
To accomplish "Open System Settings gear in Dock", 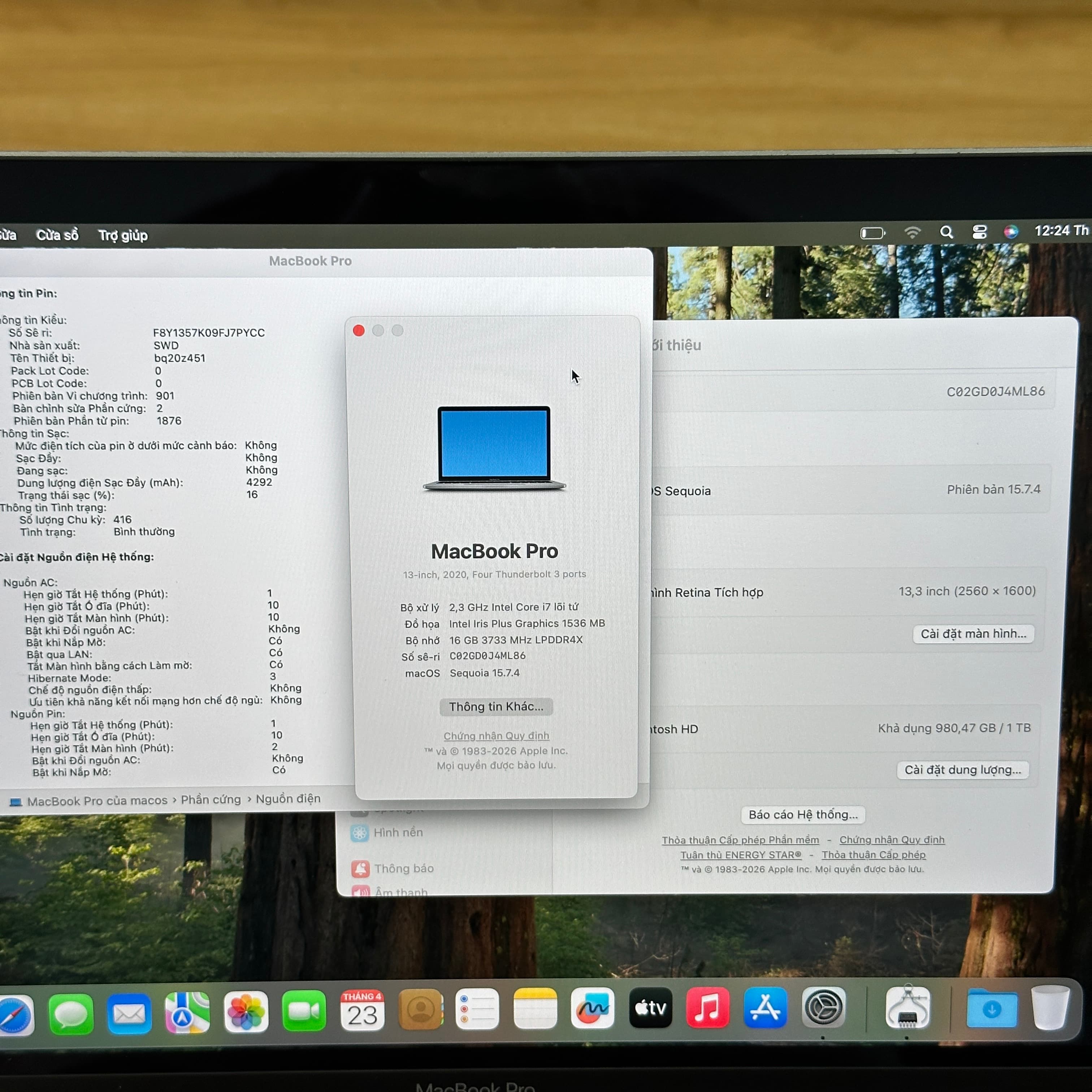I will pos(824,1007).
